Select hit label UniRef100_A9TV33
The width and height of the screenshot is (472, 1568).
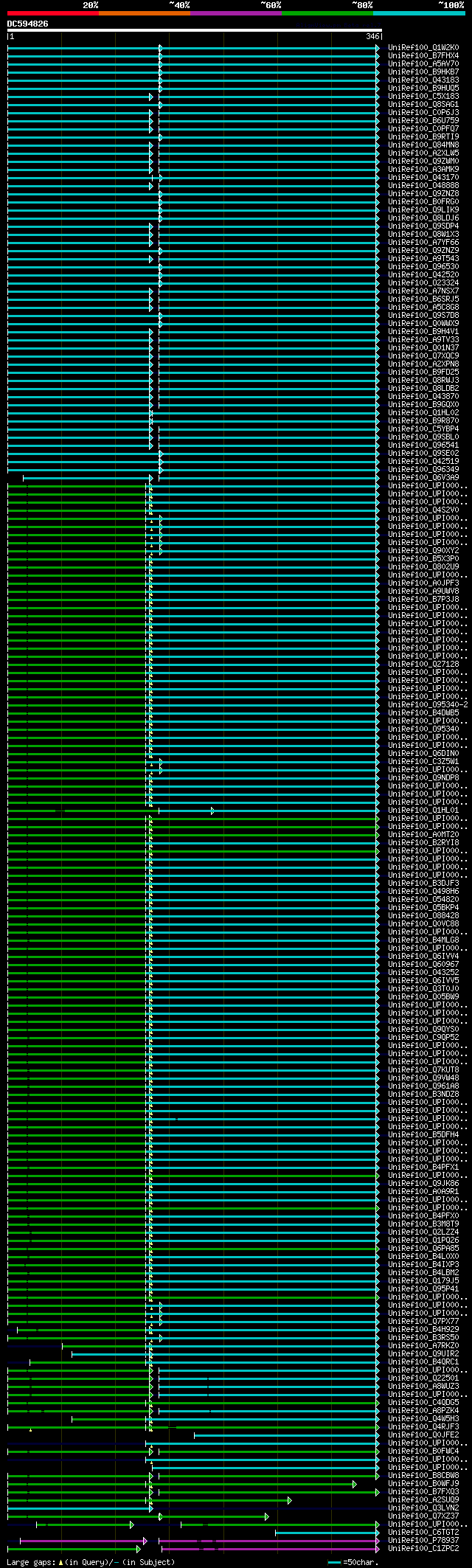tap(423, 339)
